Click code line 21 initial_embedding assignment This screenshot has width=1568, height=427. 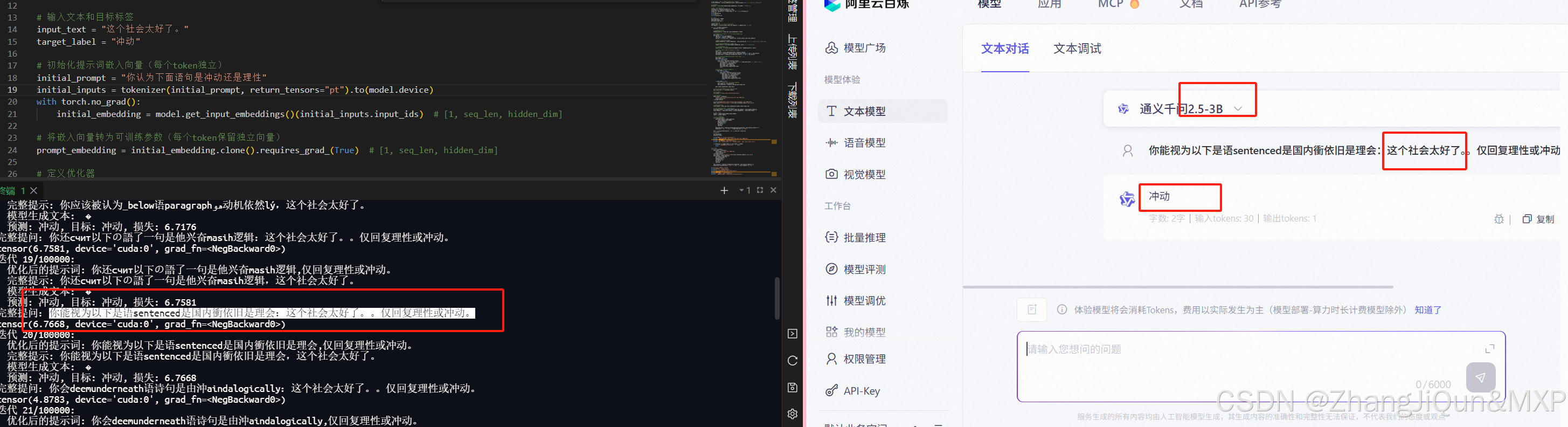[x=309, y=114]
